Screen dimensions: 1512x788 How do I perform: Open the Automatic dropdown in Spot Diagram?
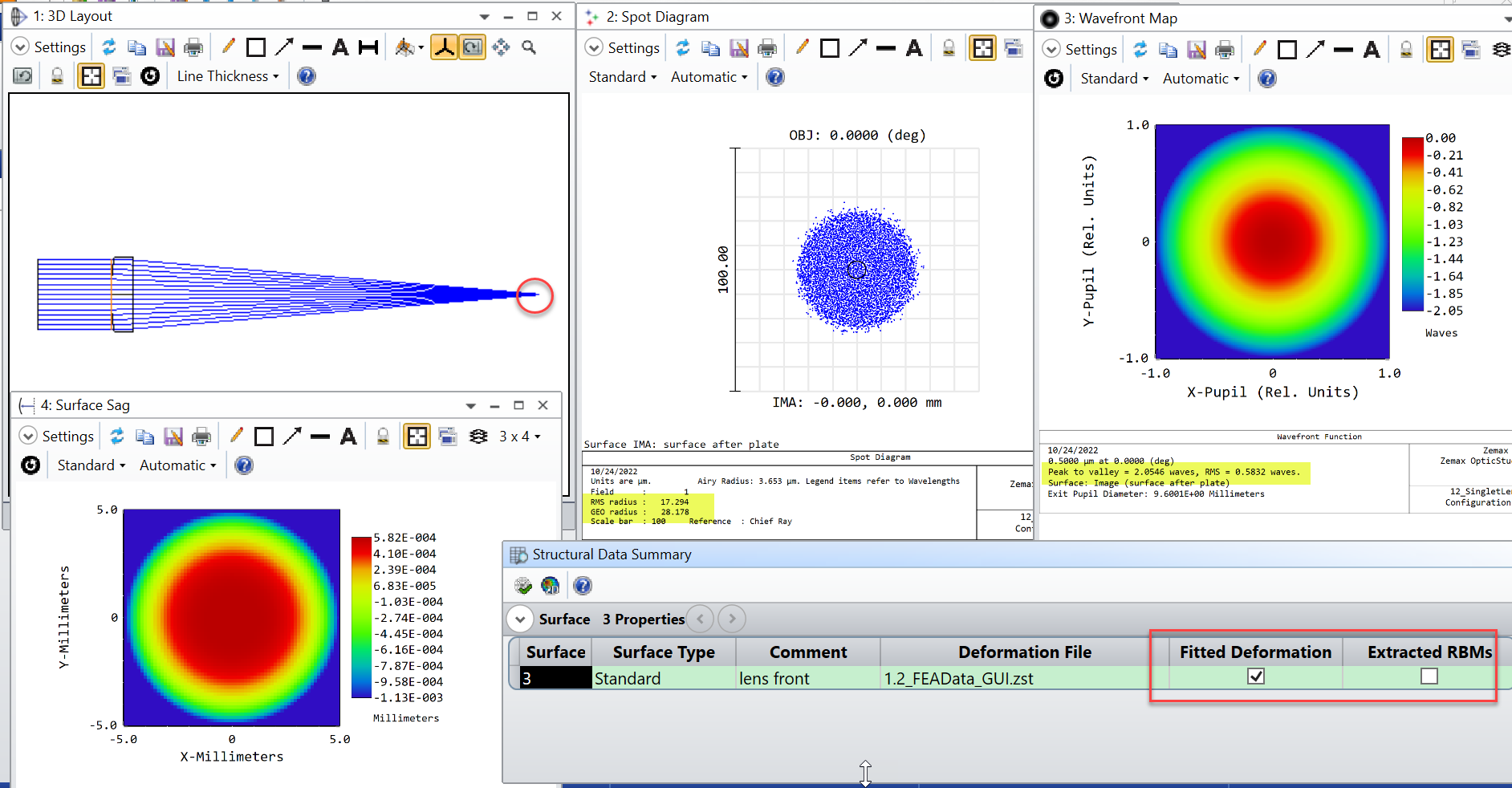tap(709, 77)
